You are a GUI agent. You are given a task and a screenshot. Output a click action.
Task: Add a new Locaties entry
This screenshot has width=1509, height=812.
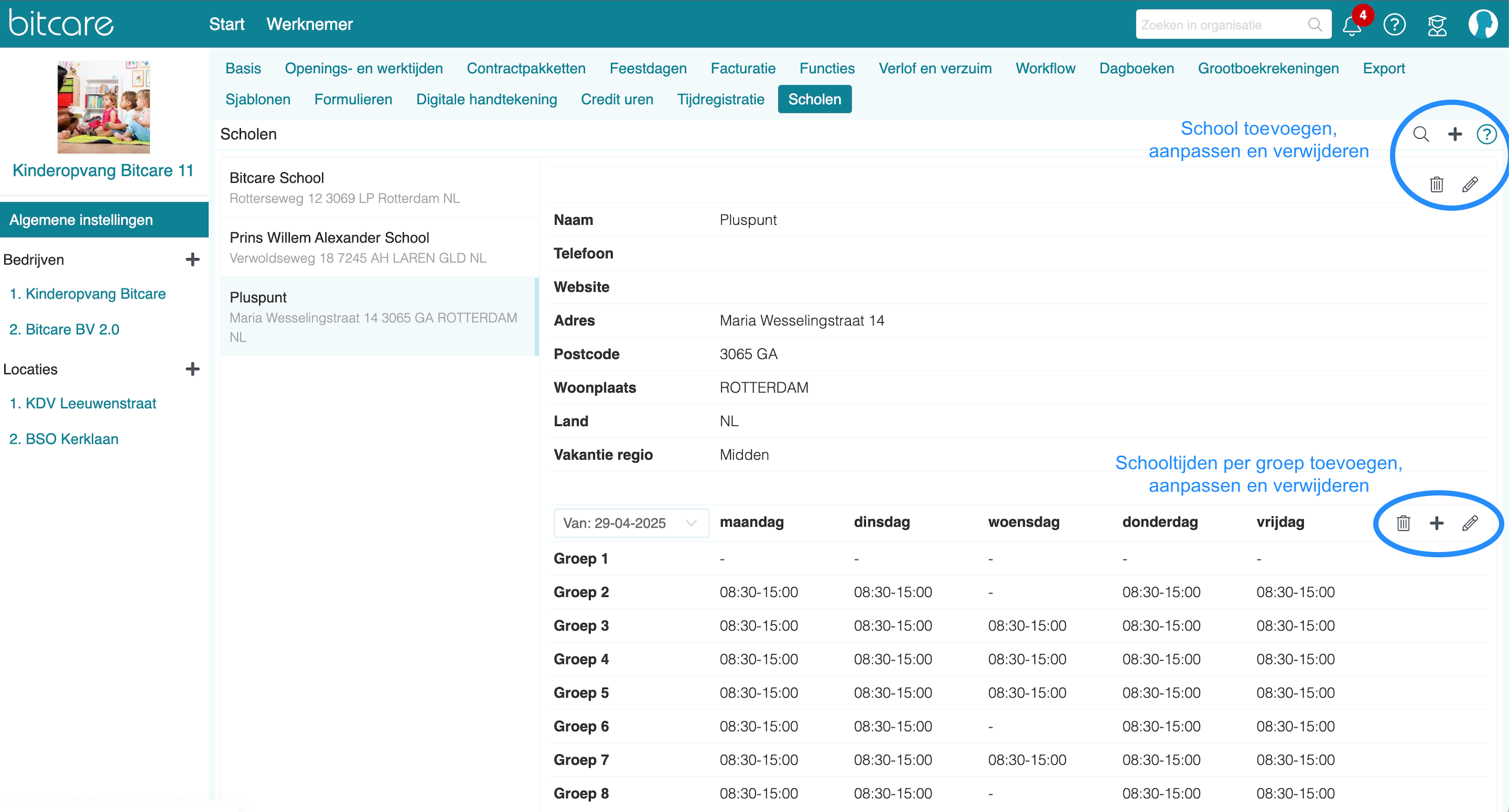[x=193, y=369]
